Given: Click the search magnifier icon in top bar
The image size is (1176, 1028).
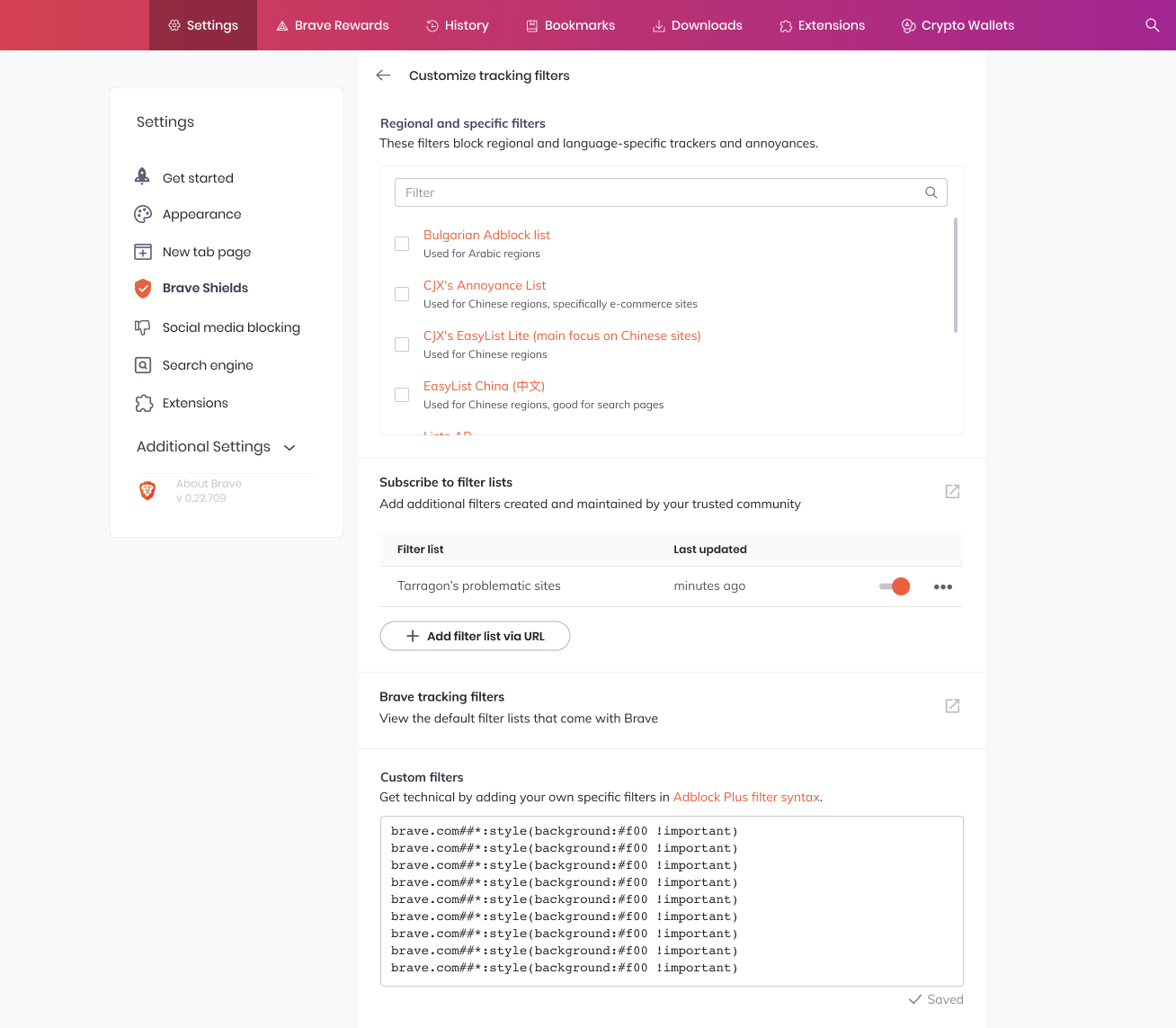Looking at the screenshot, I should (1152, 25).
